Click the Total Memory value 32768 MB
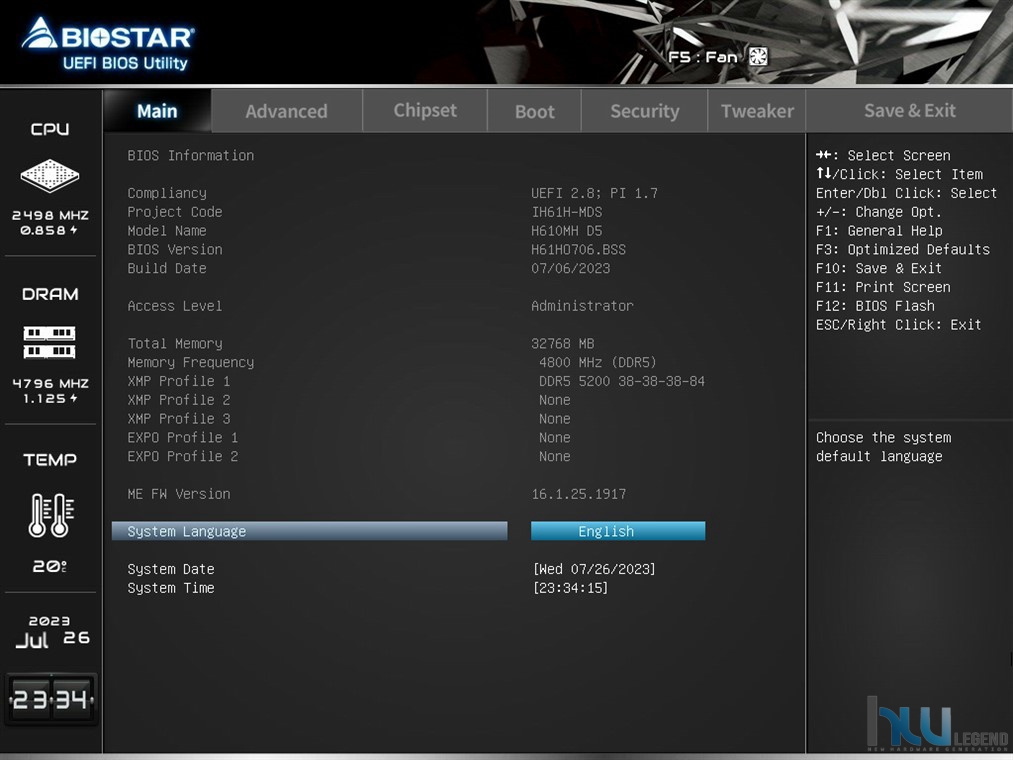1013x760 pixels. [563, 343]
